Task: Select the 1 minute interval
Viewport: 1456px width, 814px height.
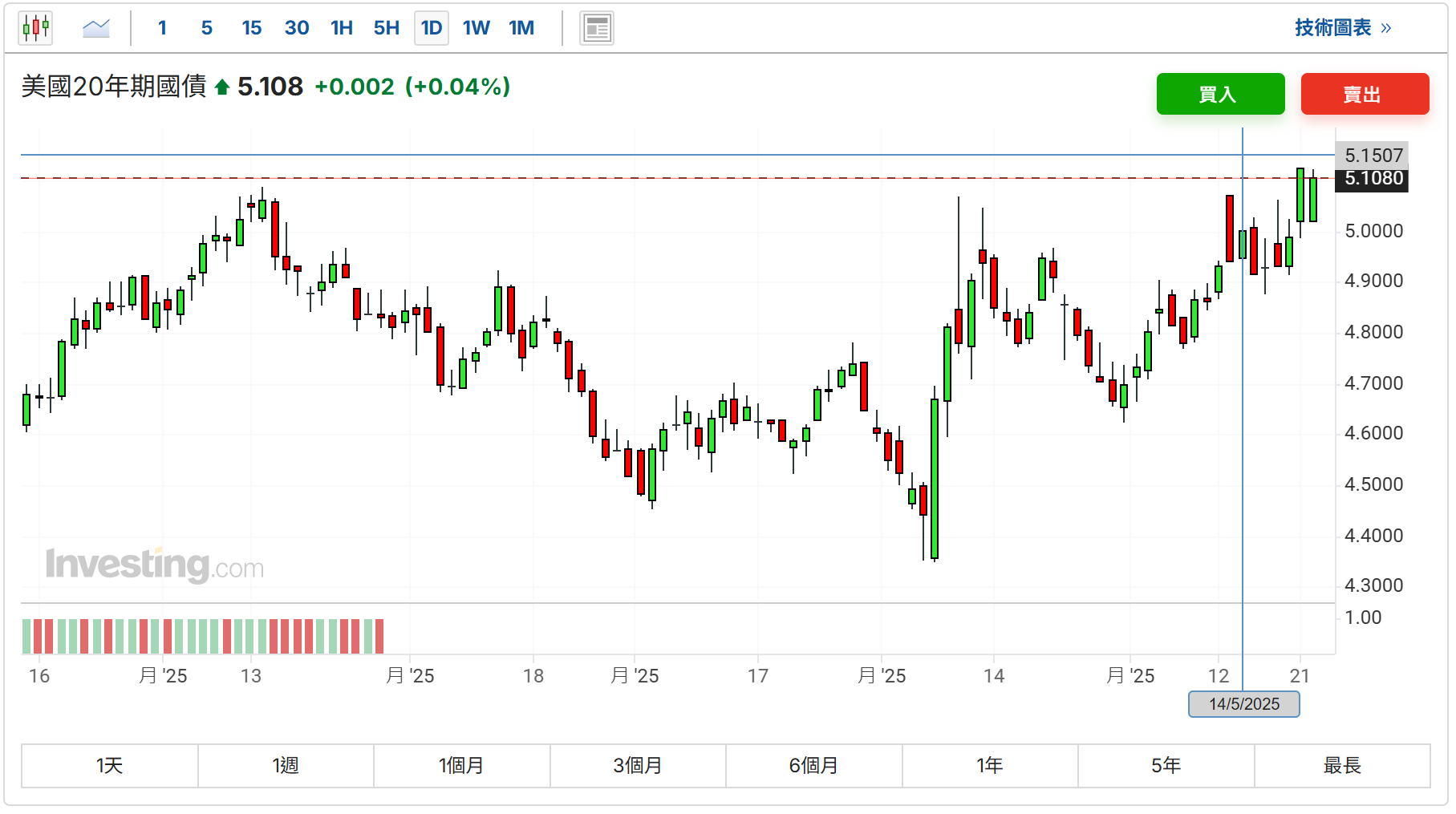Action: [162, 28]
